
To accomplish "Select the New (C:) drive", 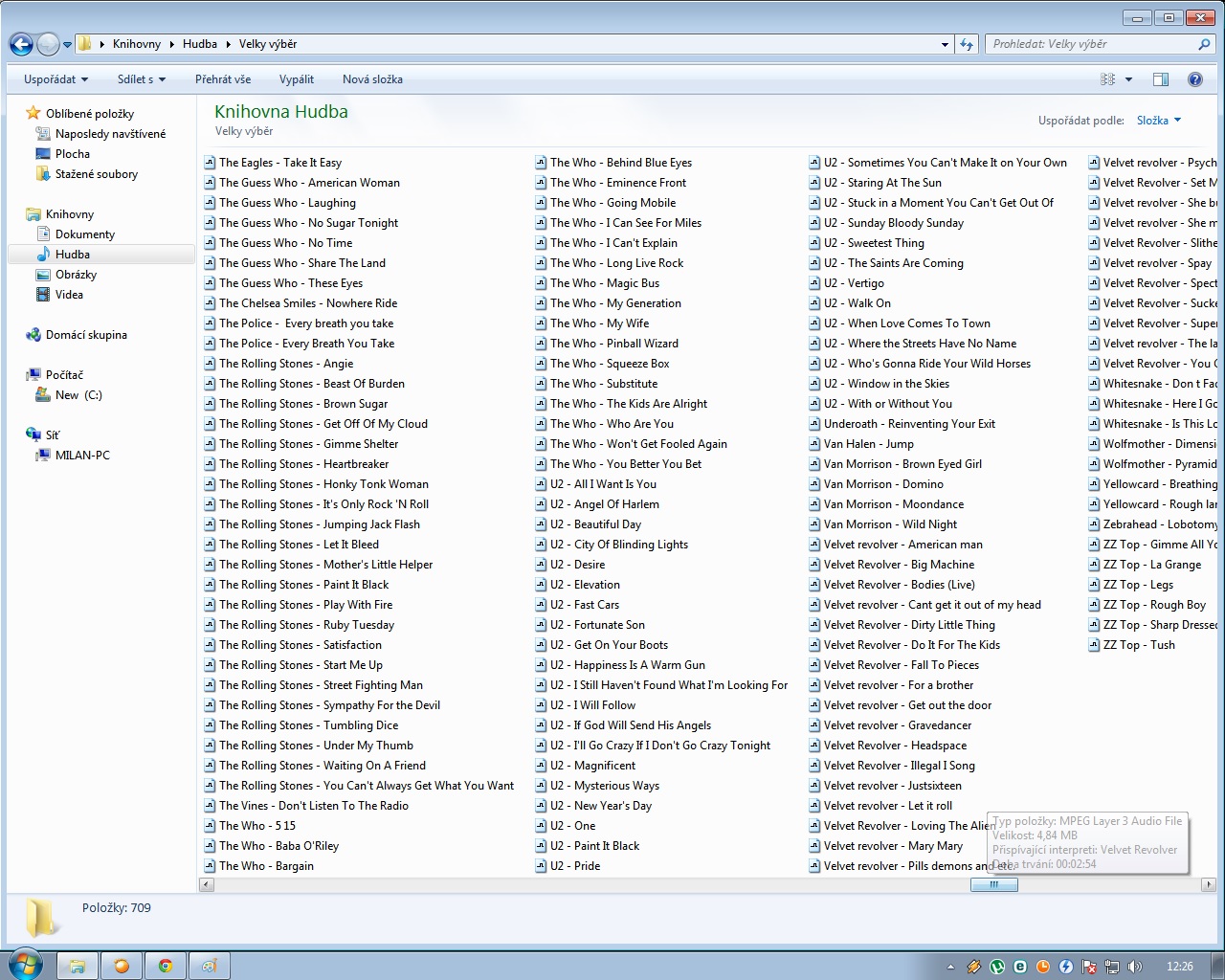I will [x=78, y=395].
